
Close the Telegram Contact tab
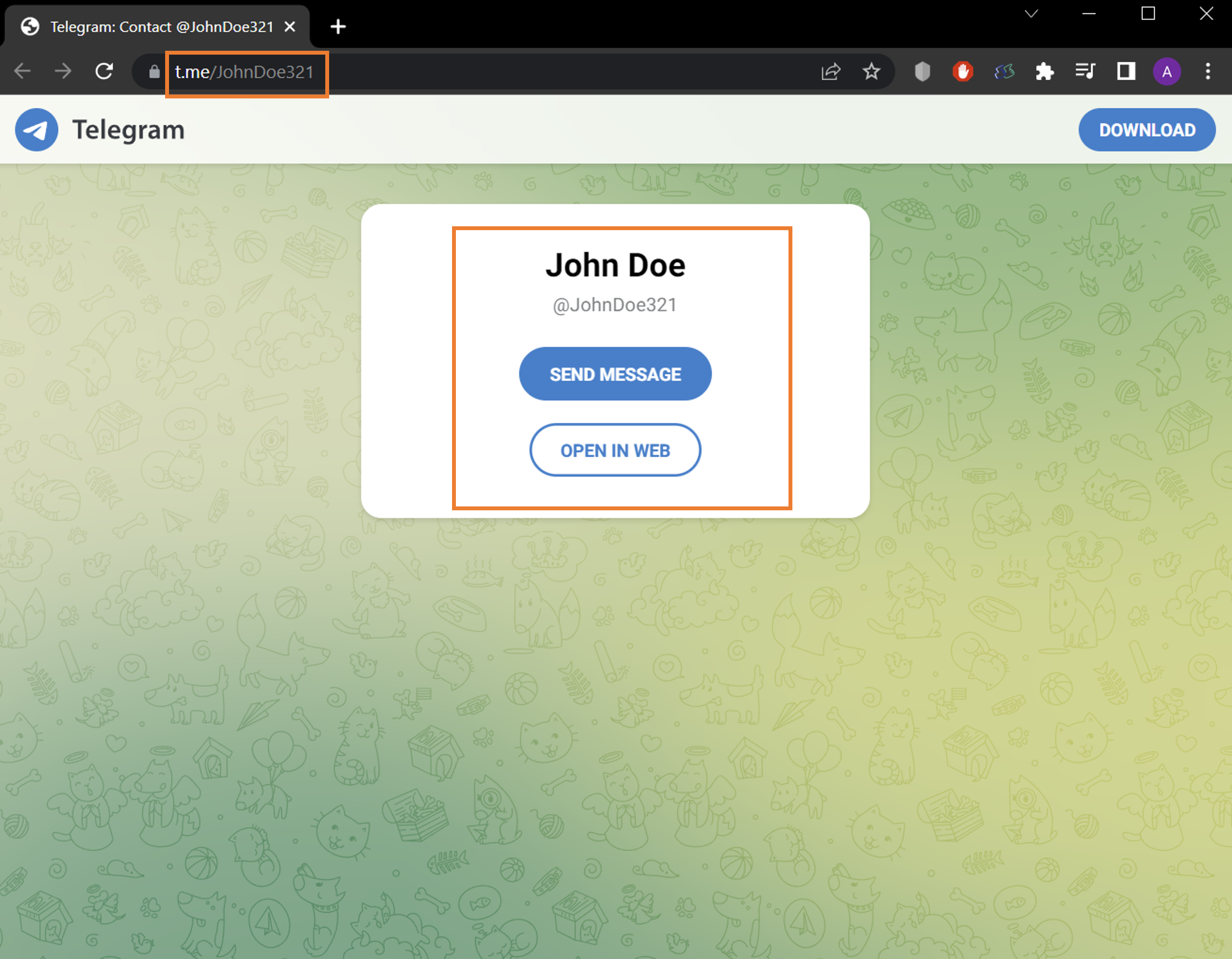pyautogui.click(x=290, y=26)
